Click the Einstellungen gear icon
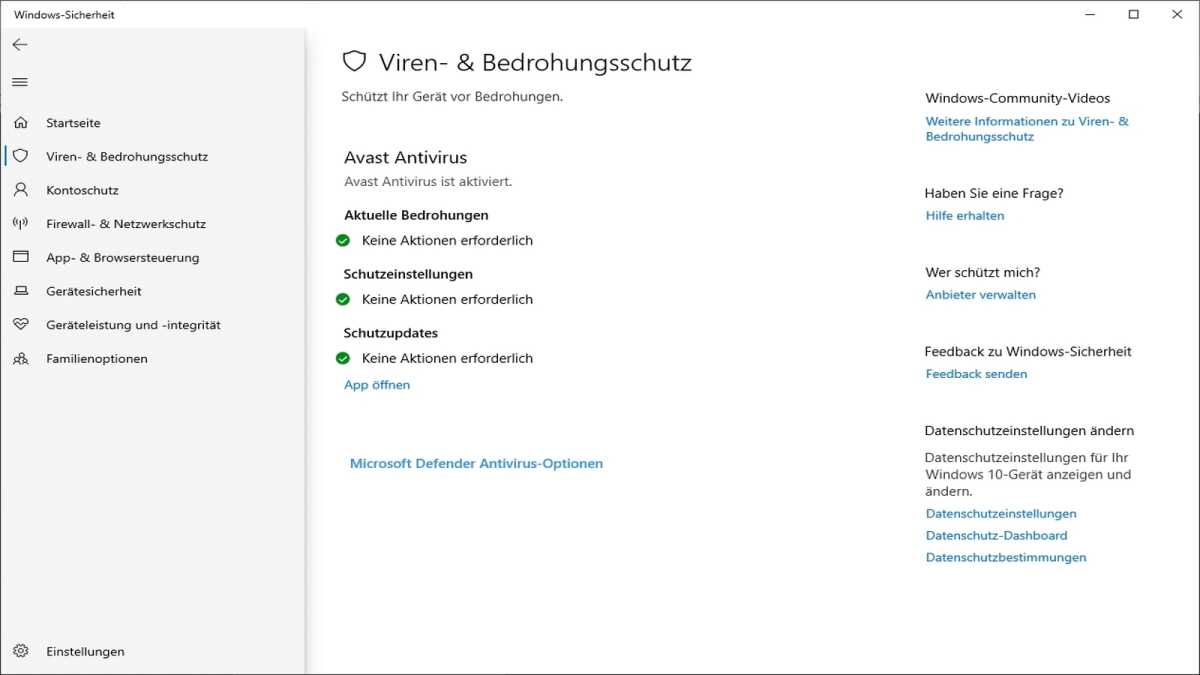This screenshot has height=675, width=1200. pyautogui.click(x=21, y=651)
